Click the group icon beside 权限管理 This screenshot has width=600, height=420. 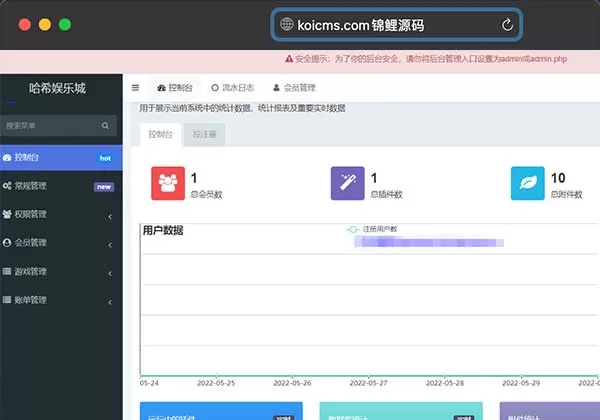tap(7, 214)
